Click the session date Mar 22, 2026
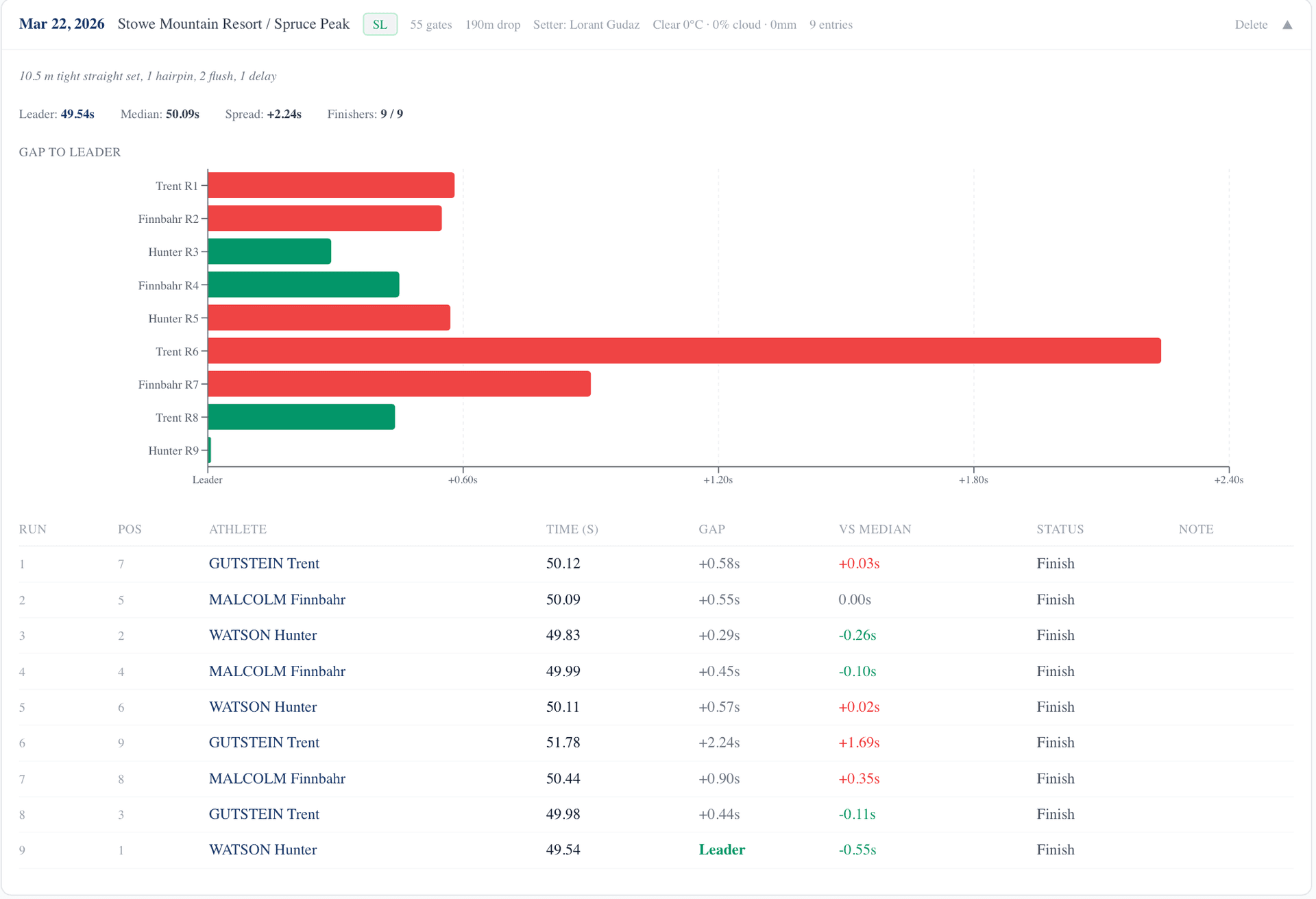This screenshot has width=1316, height=899. (62, 24)
